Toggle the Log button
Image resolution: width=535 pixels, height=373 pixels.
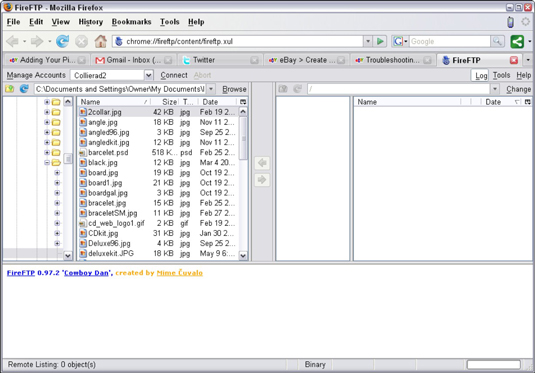tap(481, 75)
